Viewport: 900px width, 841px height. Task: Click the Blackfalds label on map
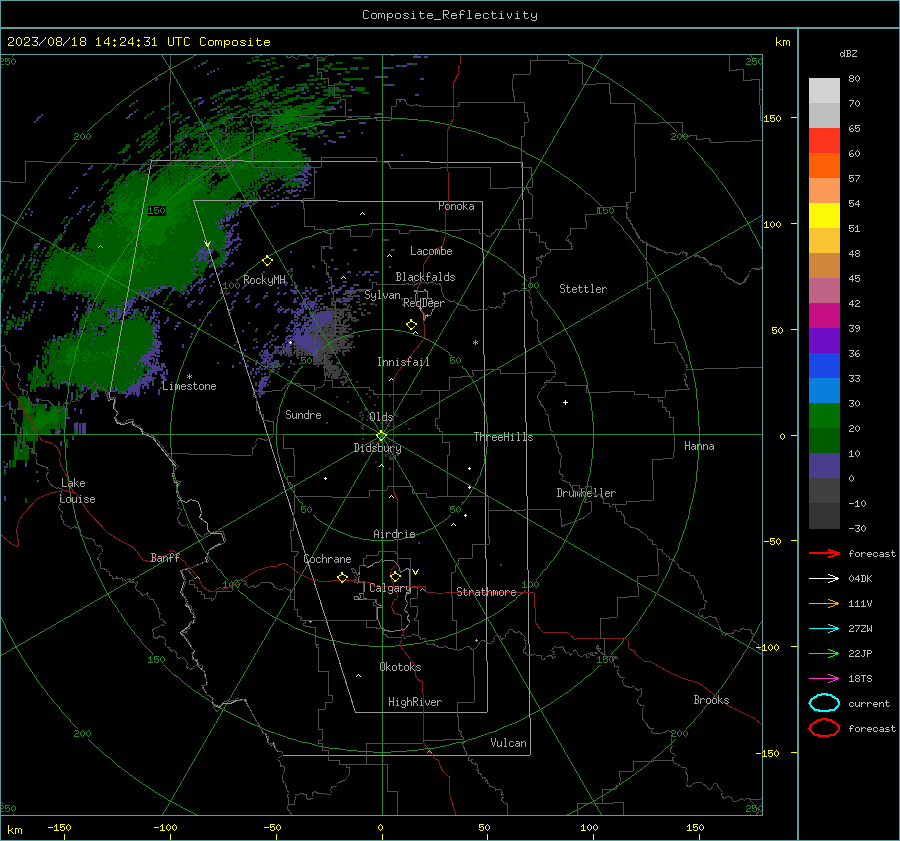click(425, 277)
